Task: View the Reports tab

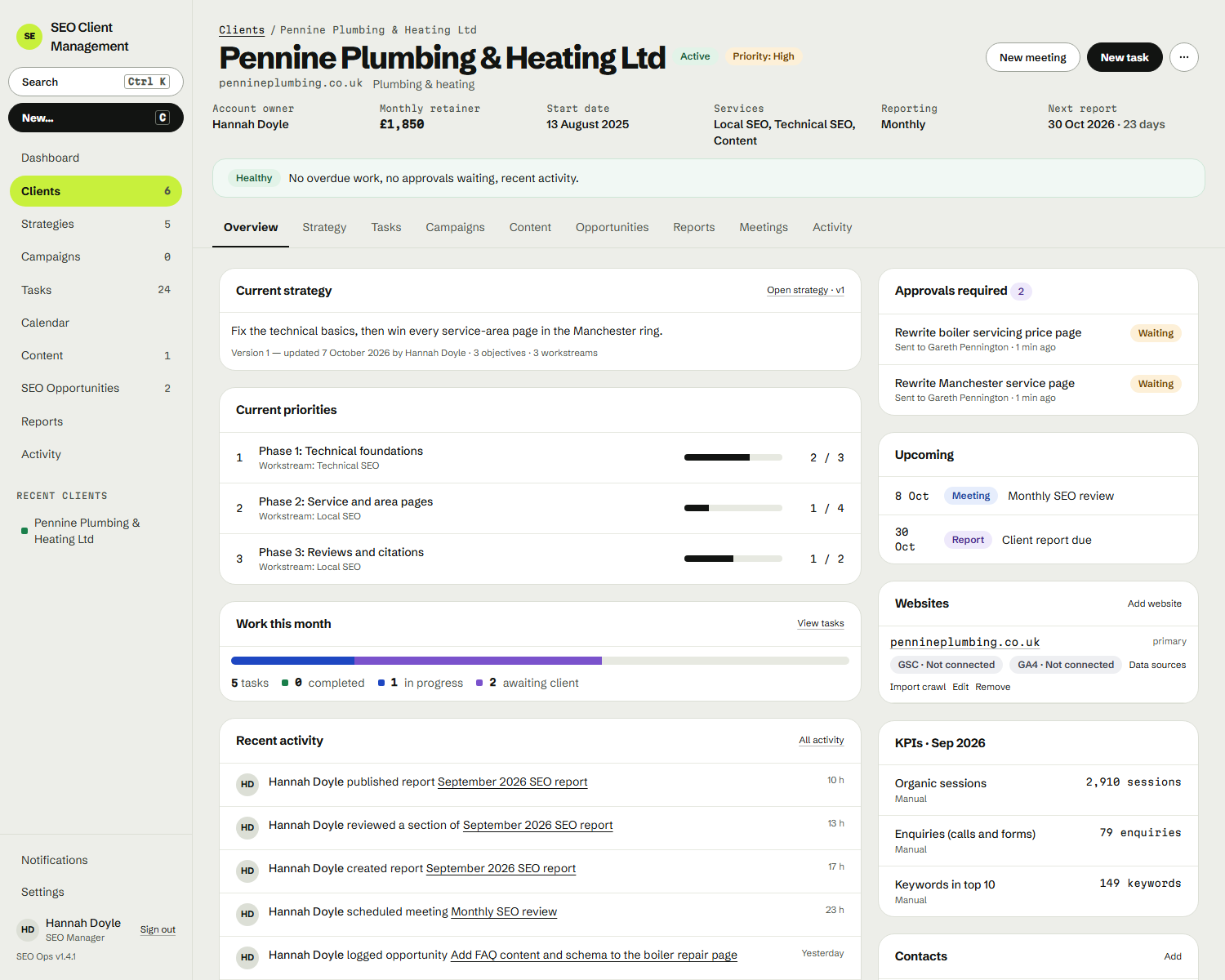Action: 694,227
